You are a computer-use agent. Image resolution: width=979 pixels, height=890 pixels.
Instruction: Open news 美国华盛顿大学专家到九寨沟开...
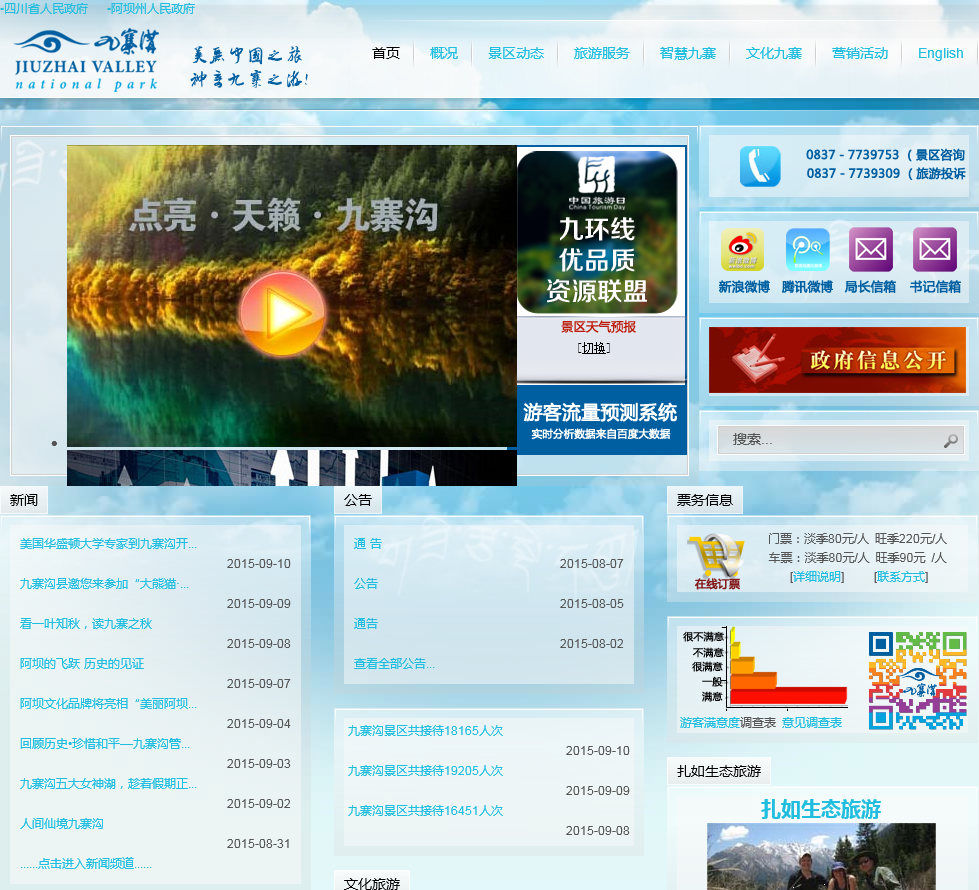click(108, 544)
